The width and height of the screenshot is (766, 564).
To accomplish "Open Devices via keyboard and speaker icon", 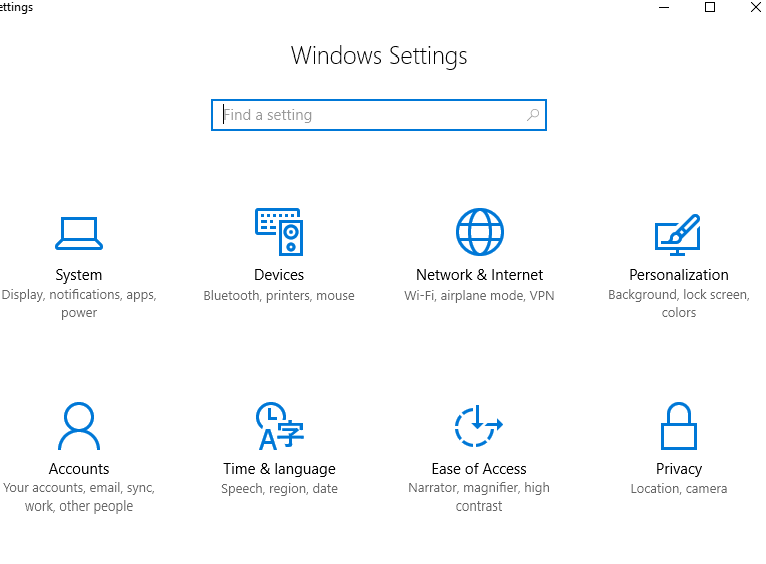I will point(279,232).
